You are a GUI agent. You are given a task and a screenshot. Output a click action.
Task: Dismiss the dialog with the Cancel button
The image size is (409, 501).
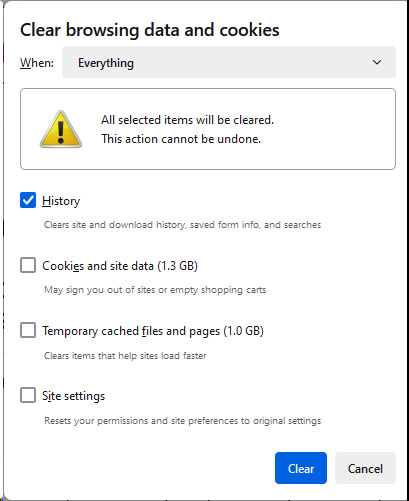click(365, 468)
